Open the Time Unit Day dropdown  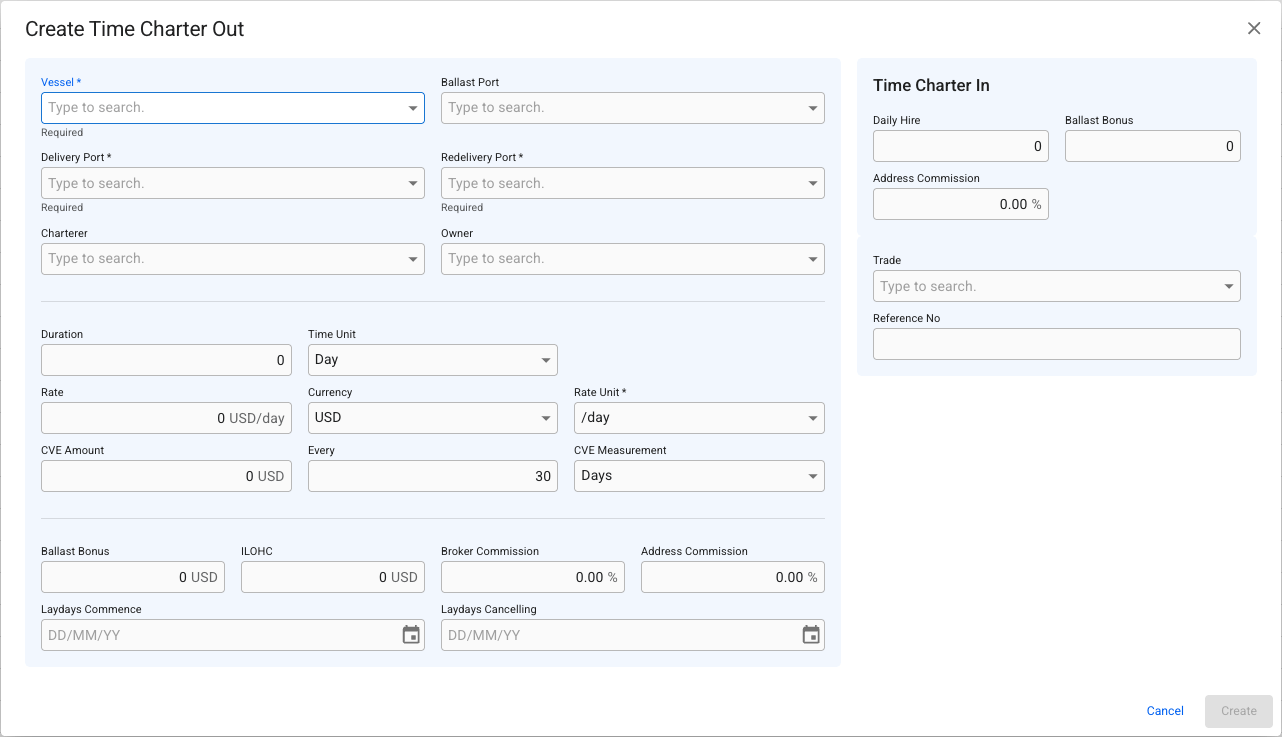pos(433,360)
